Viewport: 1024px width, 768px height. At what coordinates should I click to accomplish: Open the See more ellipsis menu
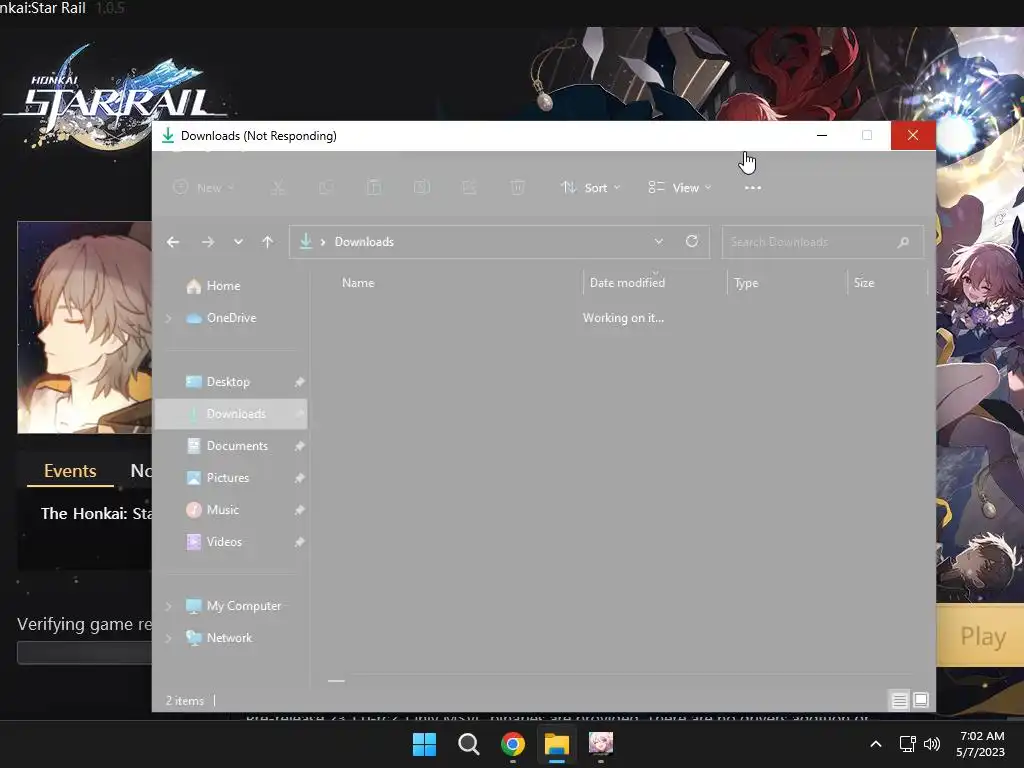click(752, 188)
